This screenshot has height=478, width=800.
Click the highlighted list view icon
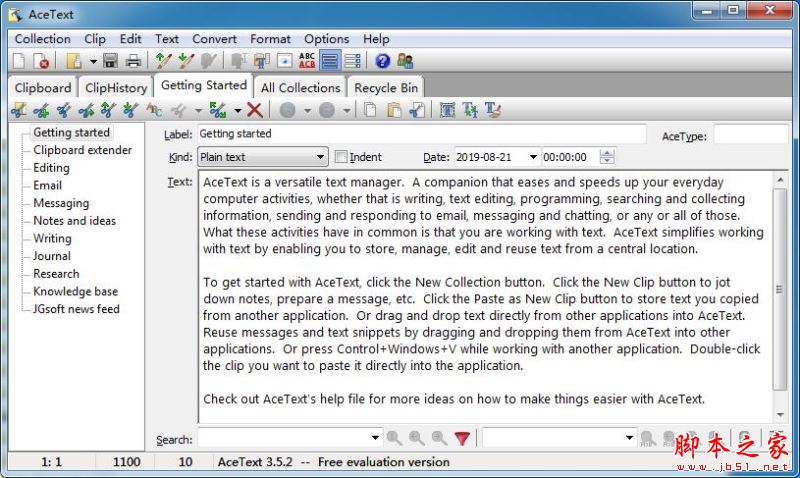click(x=330, y=61)
